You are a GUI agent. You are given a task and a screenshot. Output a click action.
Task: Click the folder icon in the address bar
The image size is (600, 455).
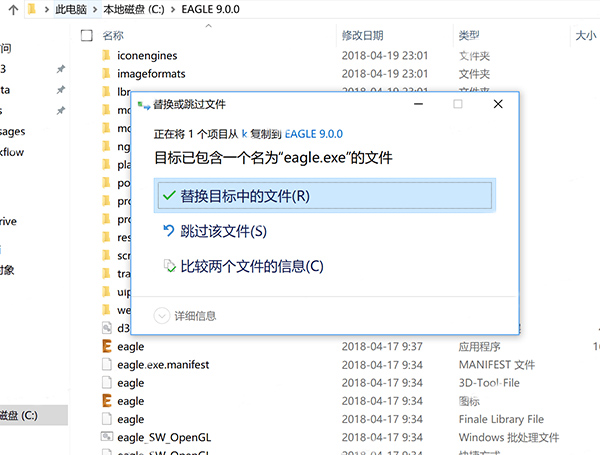tap(33, 9)
